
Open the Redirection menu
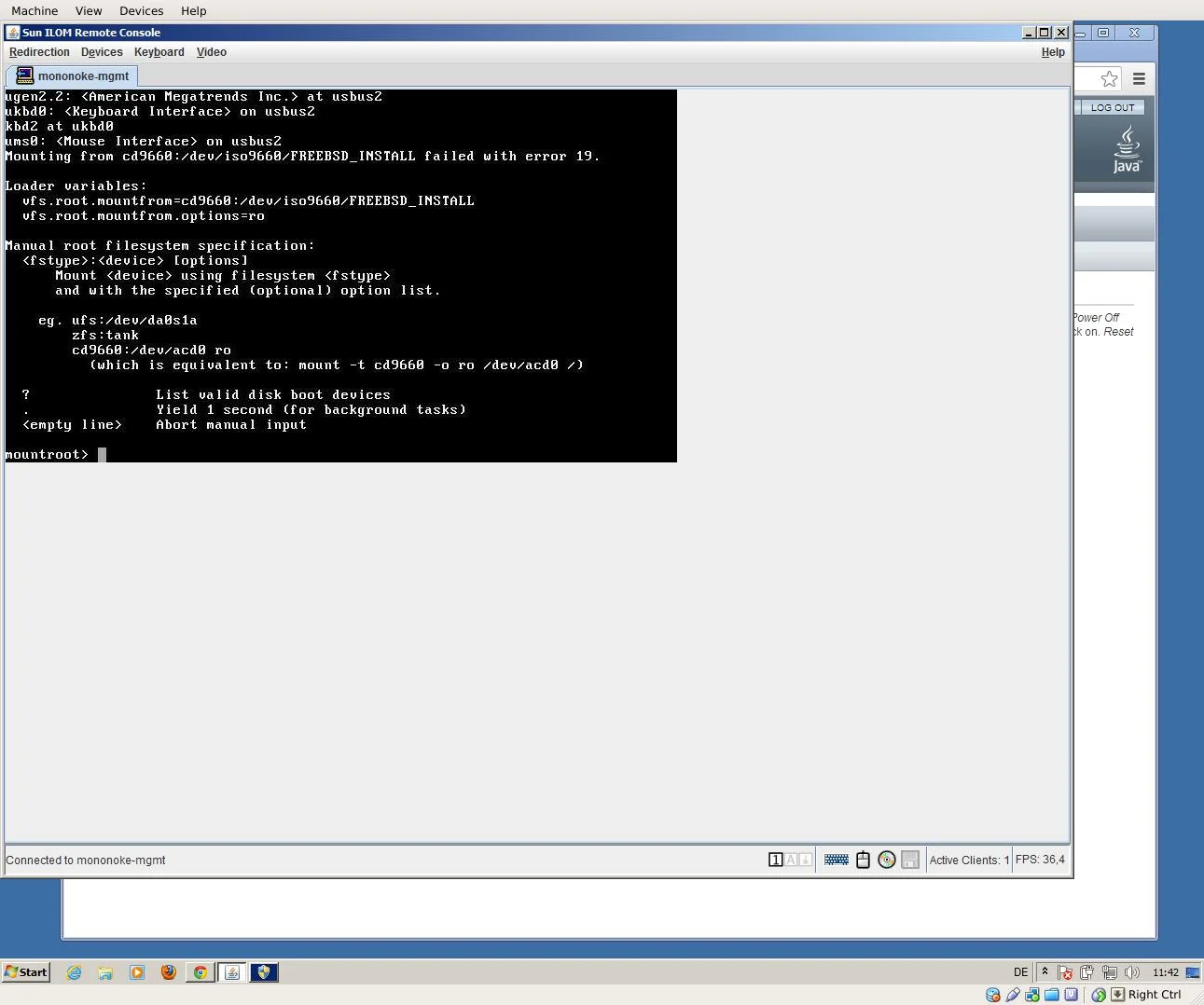[x=39, y=52]
